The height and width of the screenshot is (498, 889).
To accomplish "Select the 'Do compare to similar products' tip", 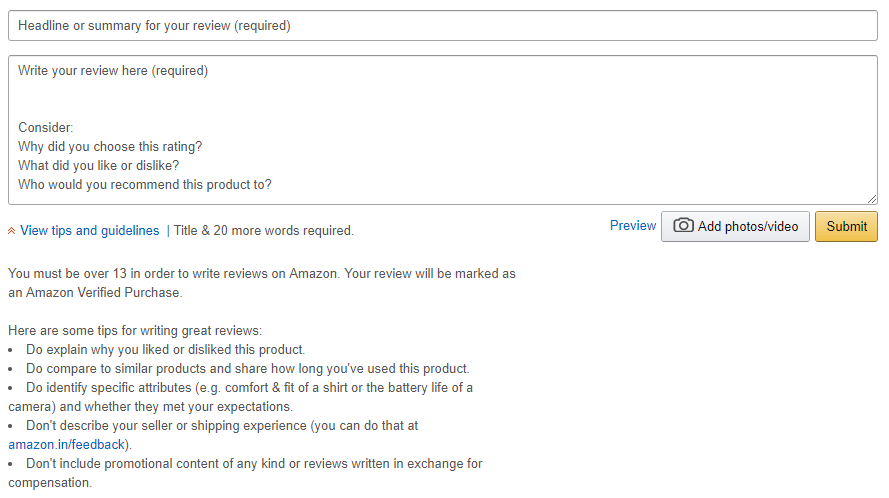I will (247, 369).
